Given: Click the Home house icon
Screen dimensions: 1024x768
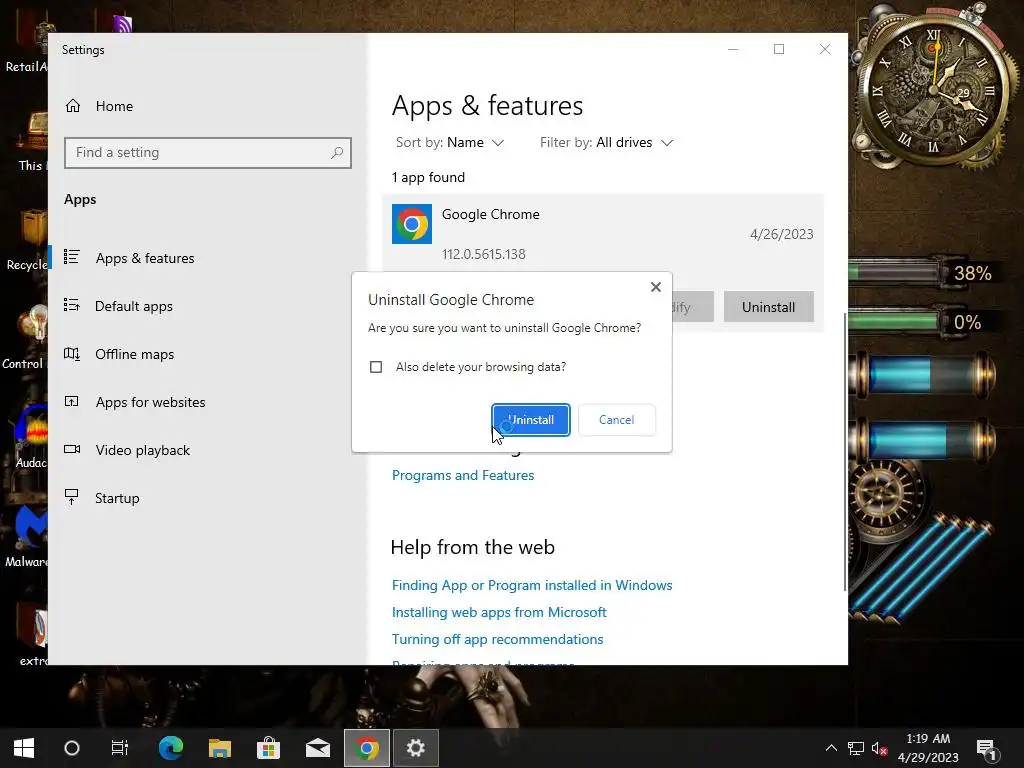Looking at the screenshot, I should pyautogui.click(x=72, y=106).
